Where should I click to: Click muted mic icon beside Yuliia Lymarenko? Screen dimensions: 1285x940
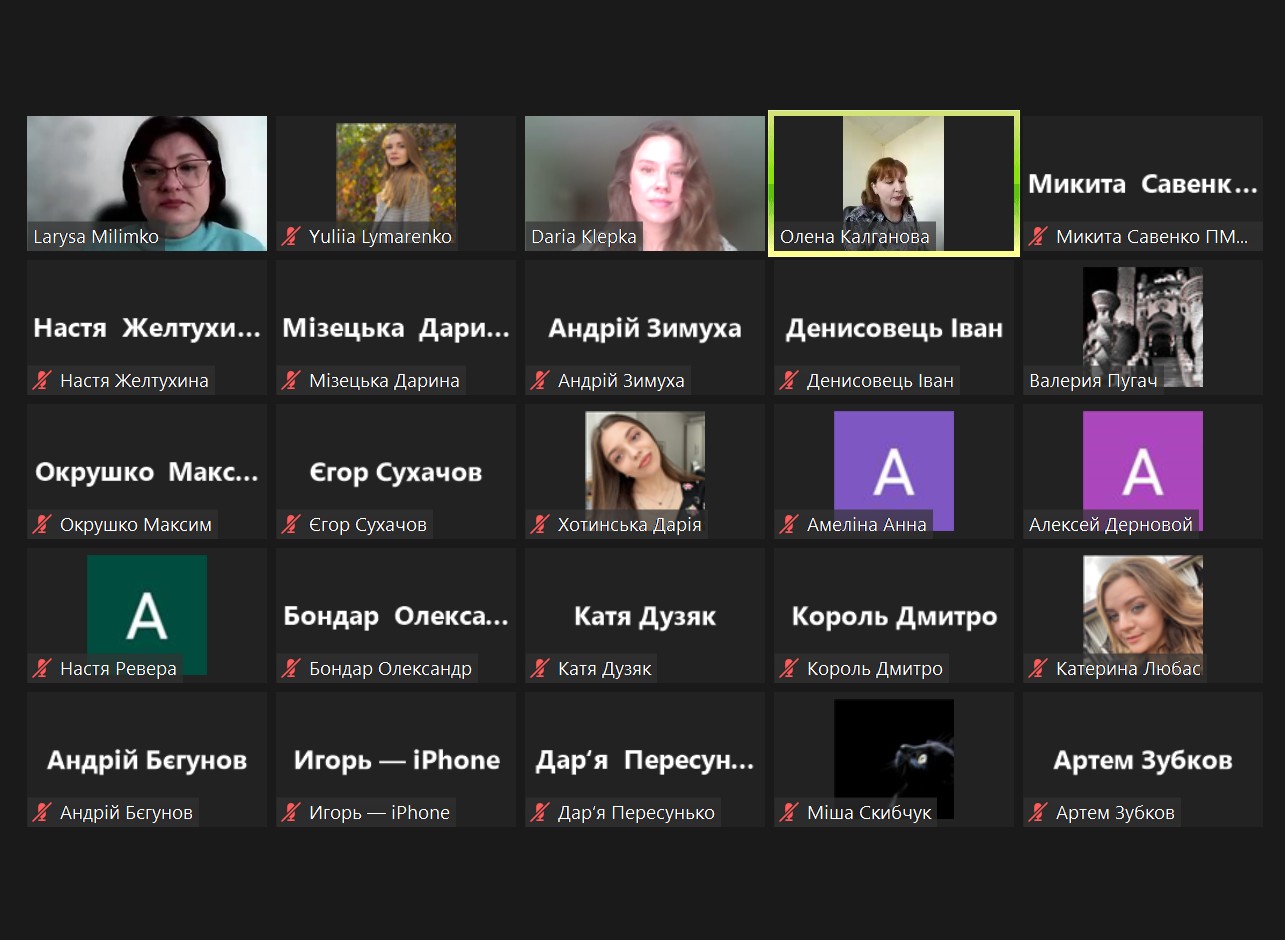tap(291, 237)
